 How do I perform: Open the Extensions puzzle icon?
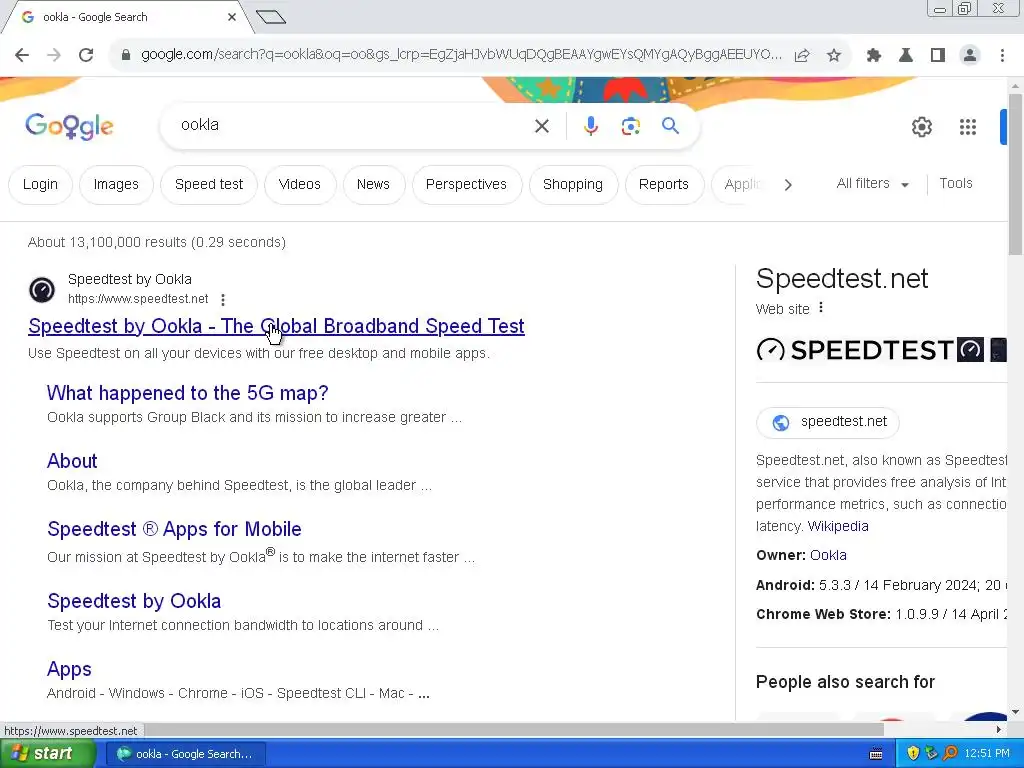click(874, 55)
